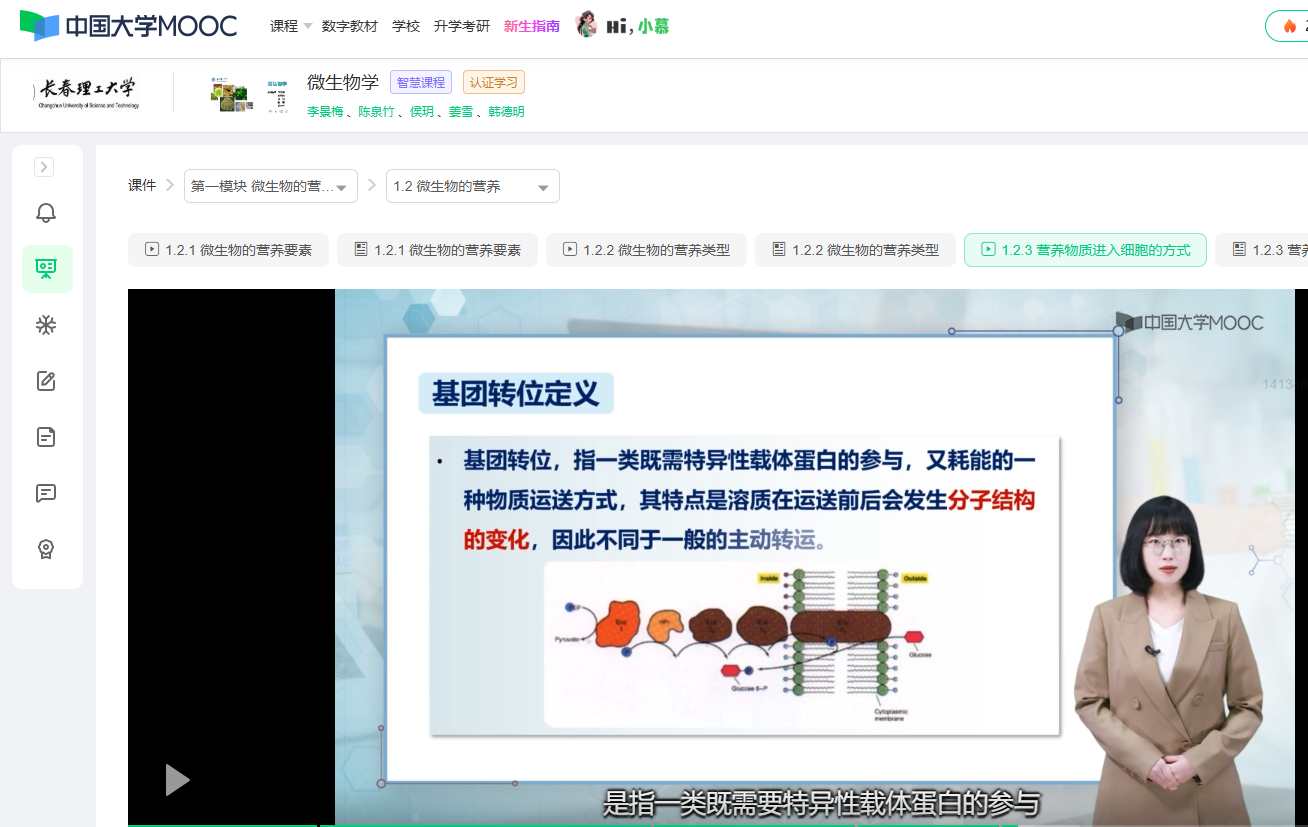This screenshot has height=827, width=1308.
Task: Open the courseware presentation icon in sidebar
Action: pyautogui.click(x=47, y=269)
